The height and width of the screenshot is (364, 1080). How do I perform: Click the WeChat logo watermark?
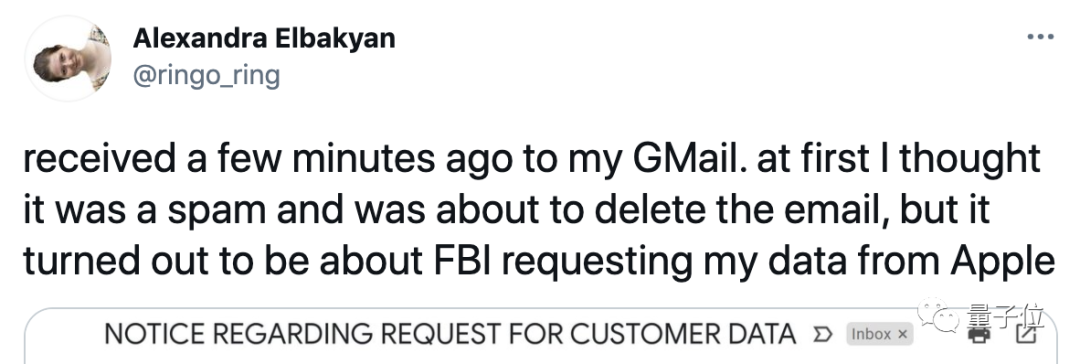[x=939, y=315]
